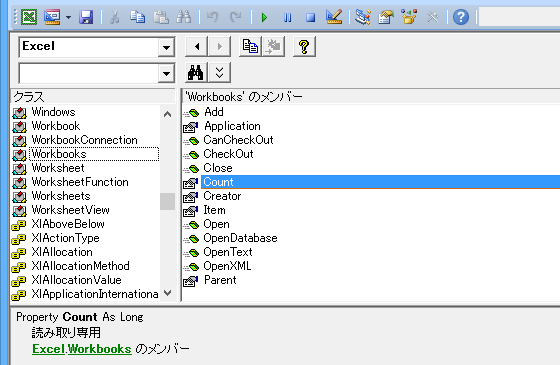This screenshot has width=560, height=365.
Task: Select the OpenXML method
Action: coord(227,266)
